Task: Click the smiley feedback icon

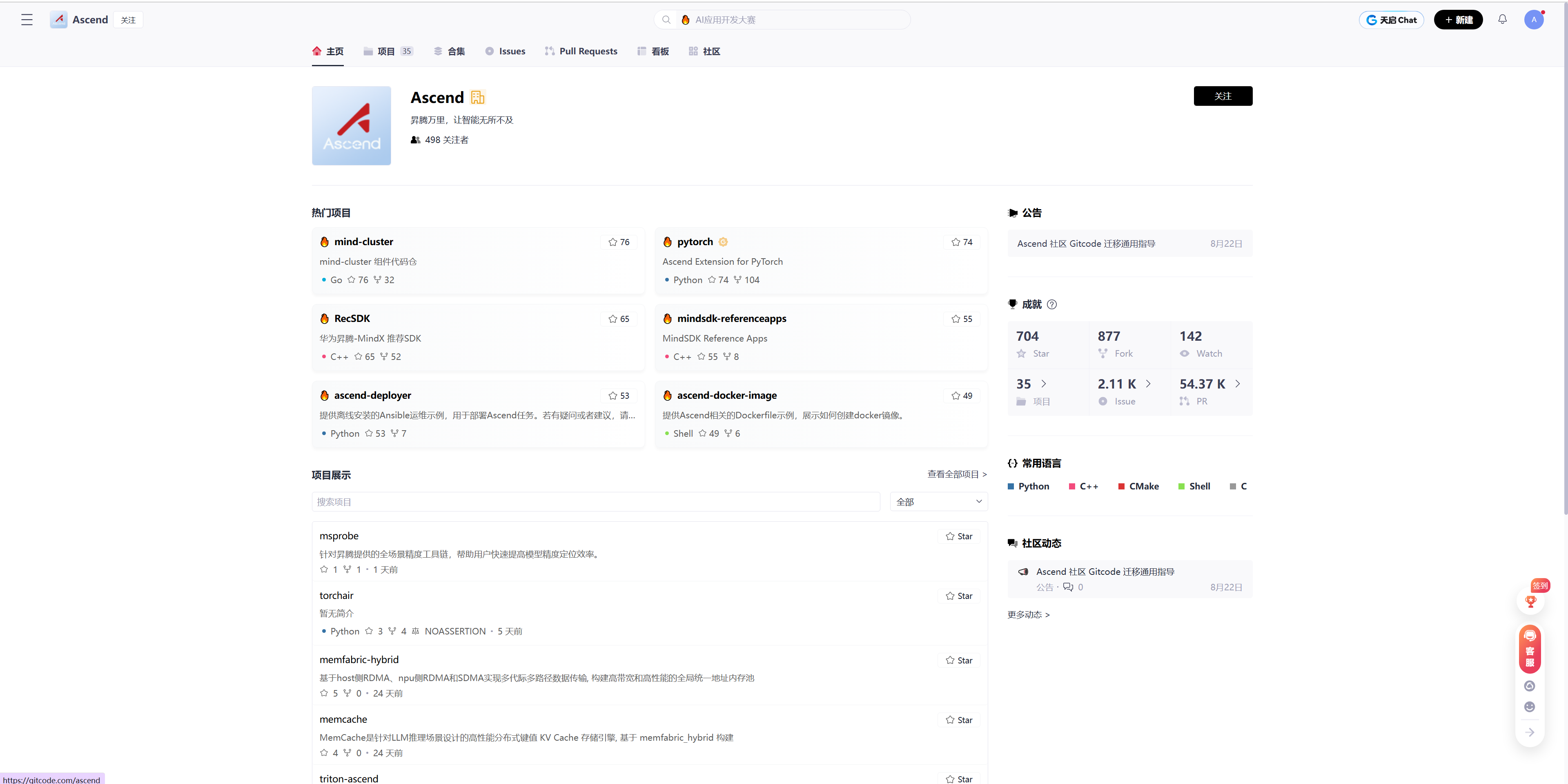Action: coord(1530,707)
